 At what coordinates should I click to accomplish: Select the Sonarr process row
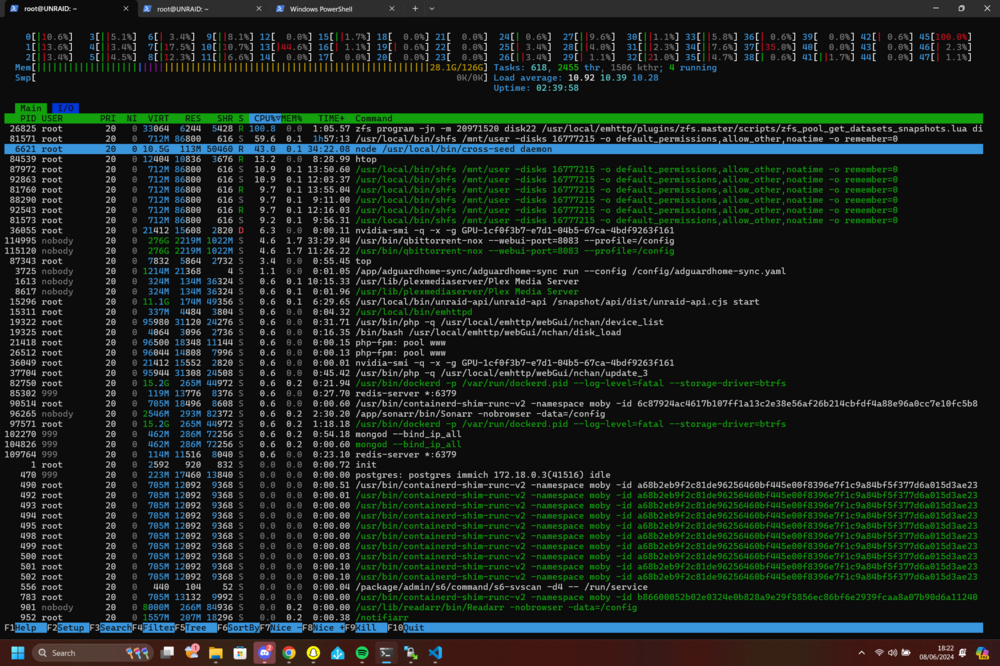(x=494, y=414)
